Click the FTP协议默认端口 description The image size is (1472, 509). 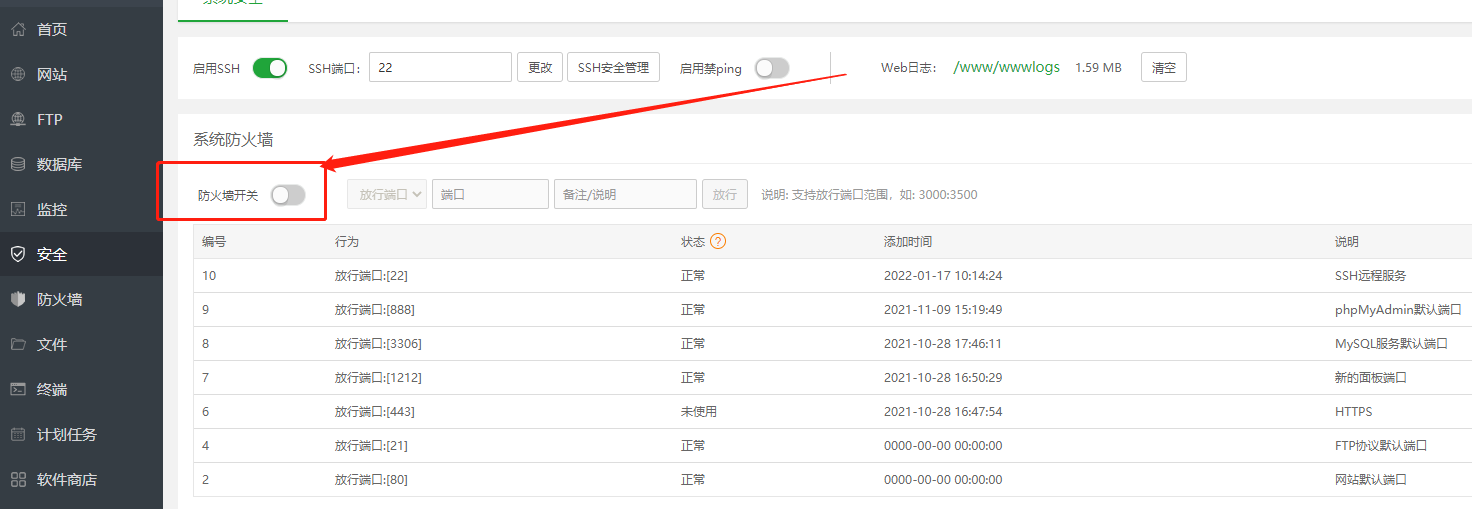pyautogui.click(x=1381, y=445)
